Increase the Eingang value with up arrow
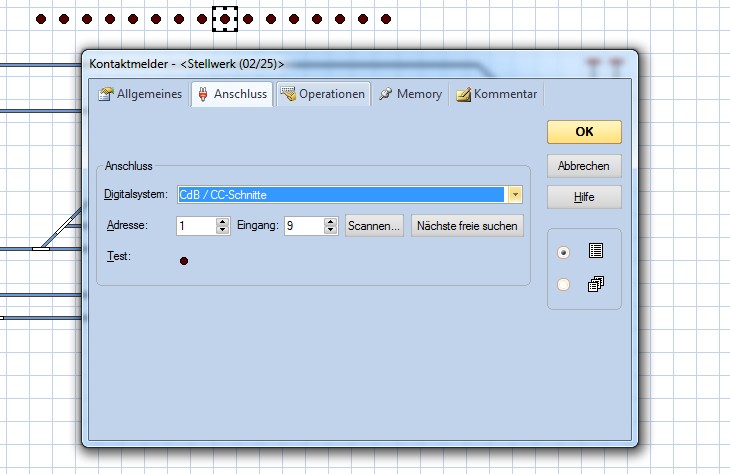 point(331,222)
